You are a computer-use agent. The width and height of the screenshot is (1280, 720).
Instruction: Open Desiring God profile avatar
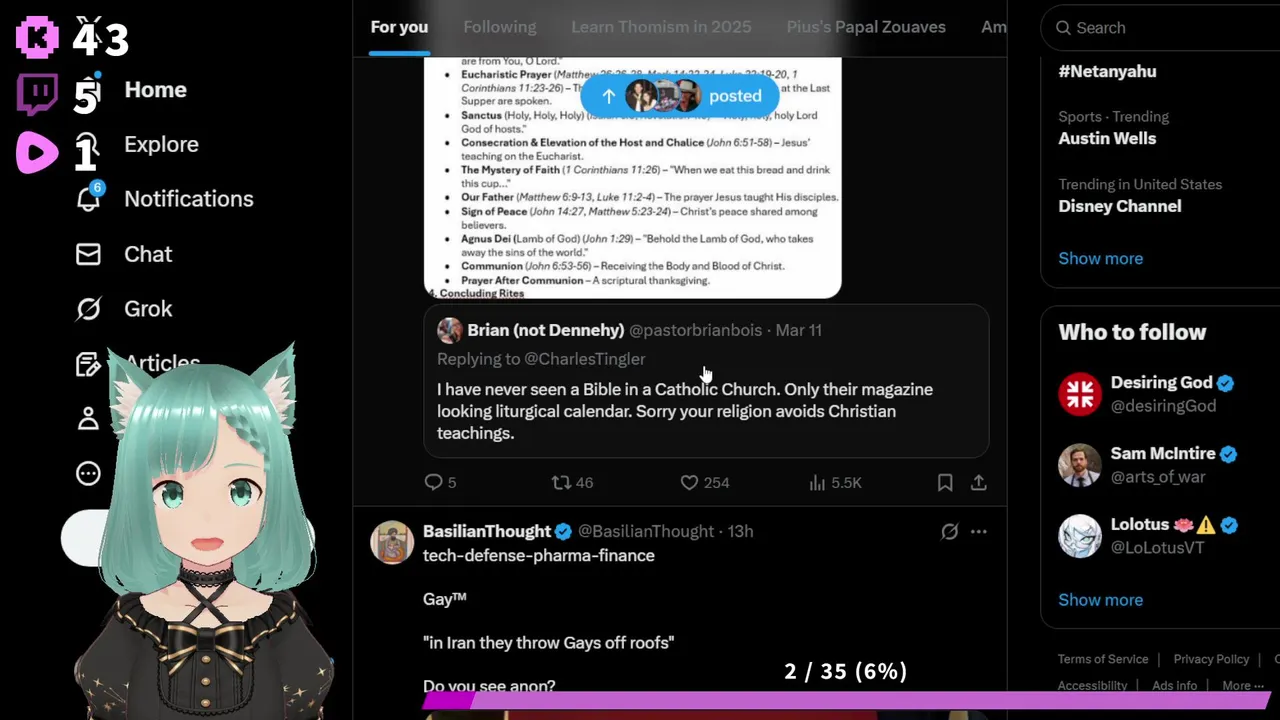pos(1080,393)
